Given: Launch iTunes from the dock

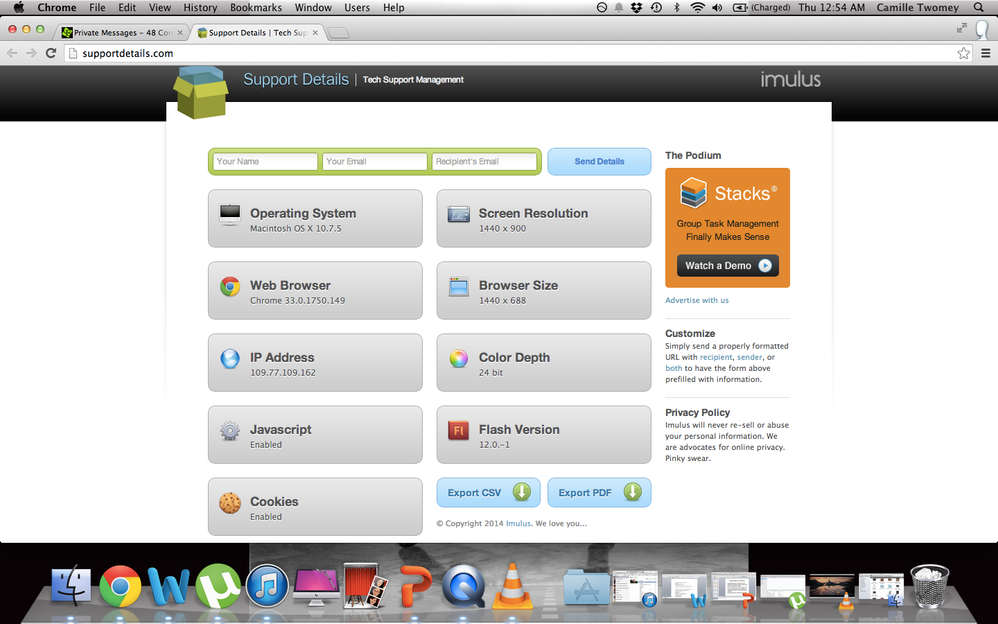Looking at the screenshot, I should pyautogui.click(x=267, y=586).
